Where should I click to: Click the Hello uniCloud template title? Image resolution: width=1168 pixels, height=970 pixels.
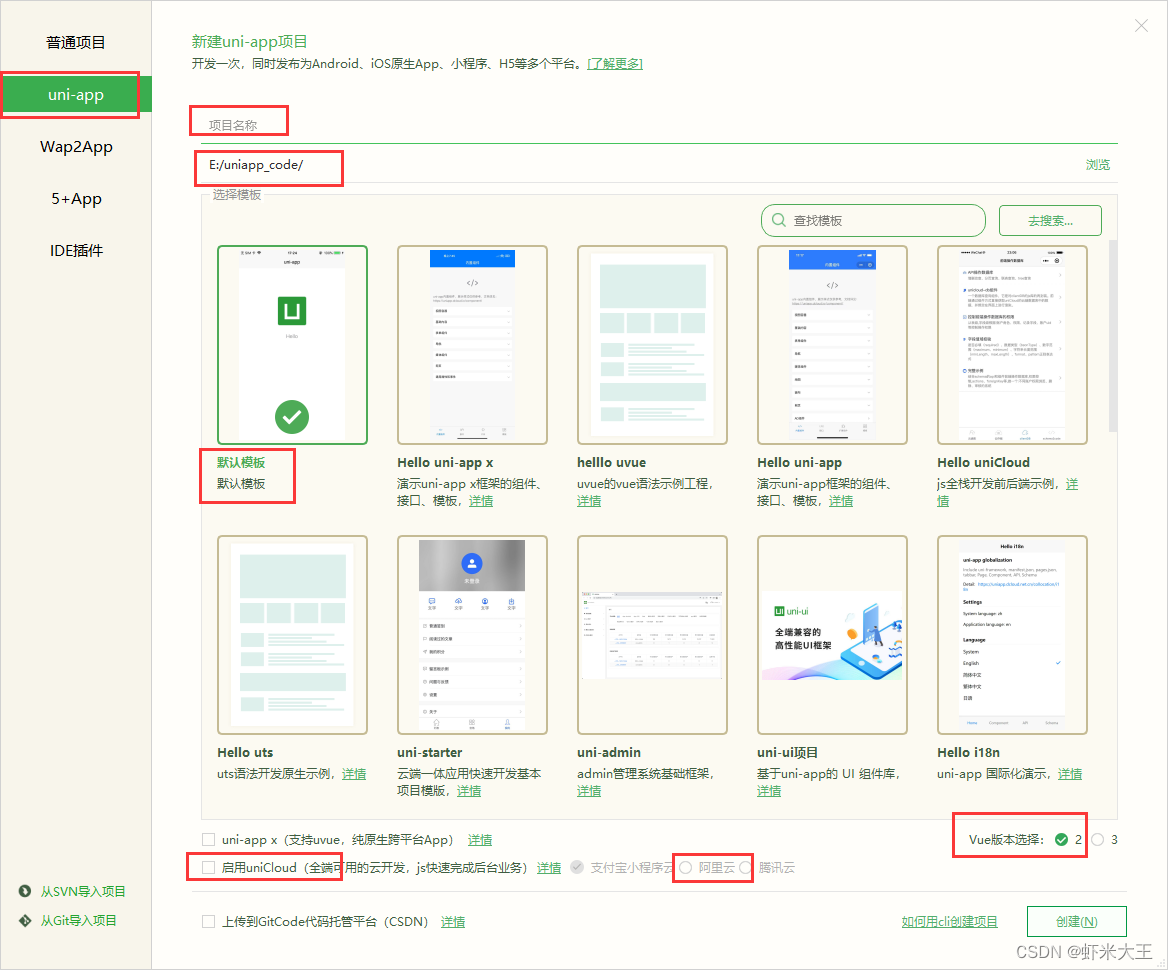click(983, 463)
